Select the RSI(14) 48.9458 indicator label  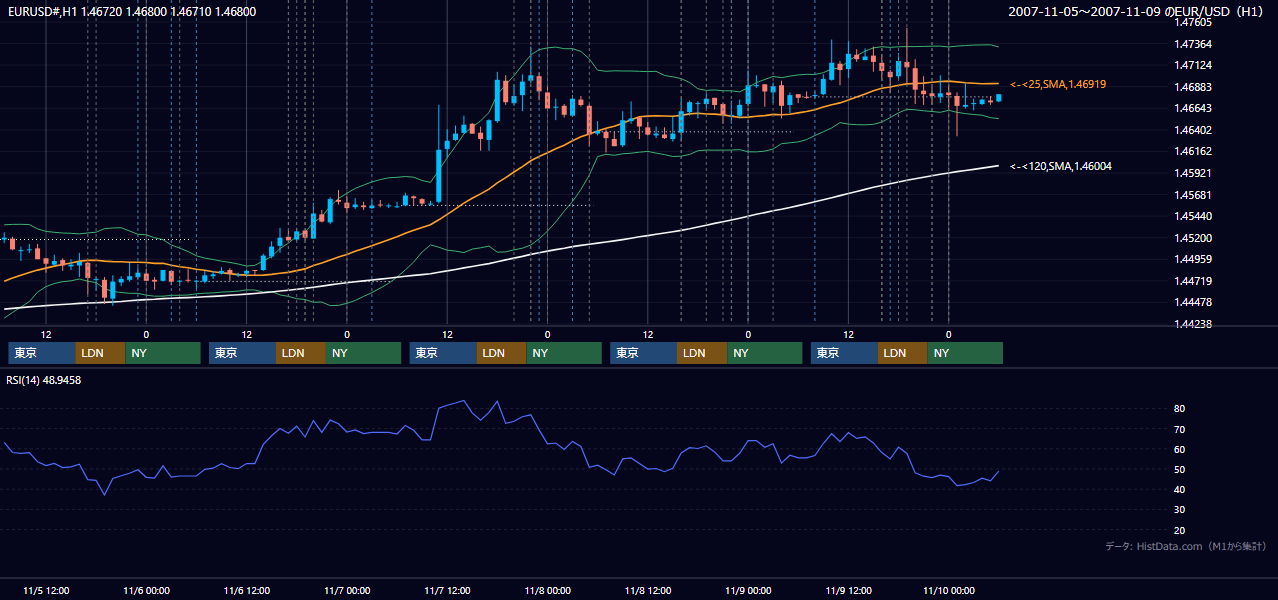click(44, 380)
